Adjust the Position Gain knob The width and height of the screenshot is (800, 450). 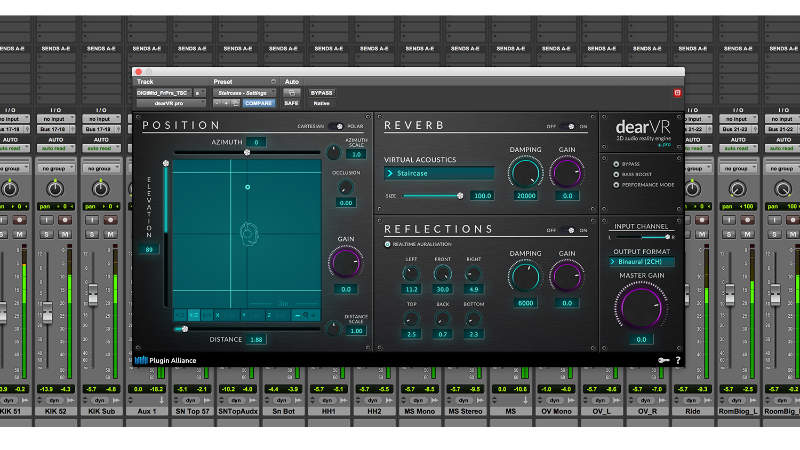click(345, 263)
